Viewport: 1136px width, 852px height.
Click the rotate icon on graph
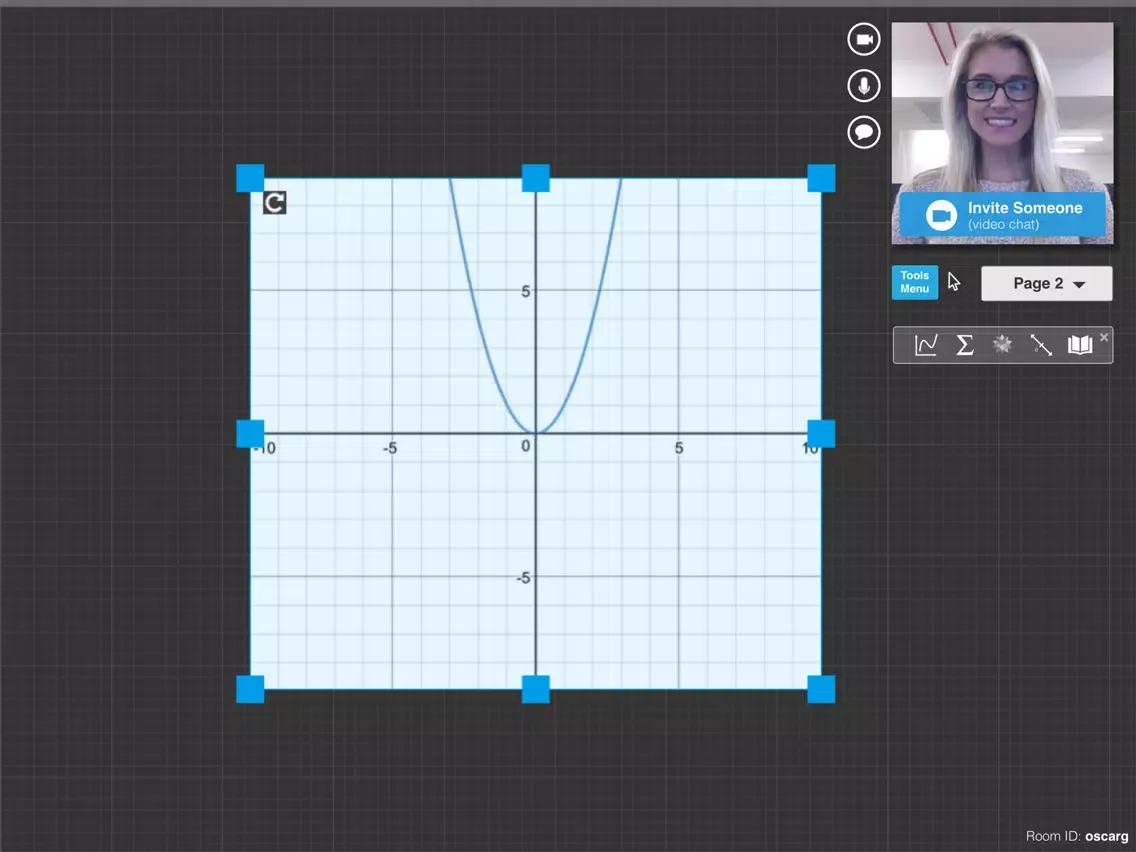click(x=275, y=203)
